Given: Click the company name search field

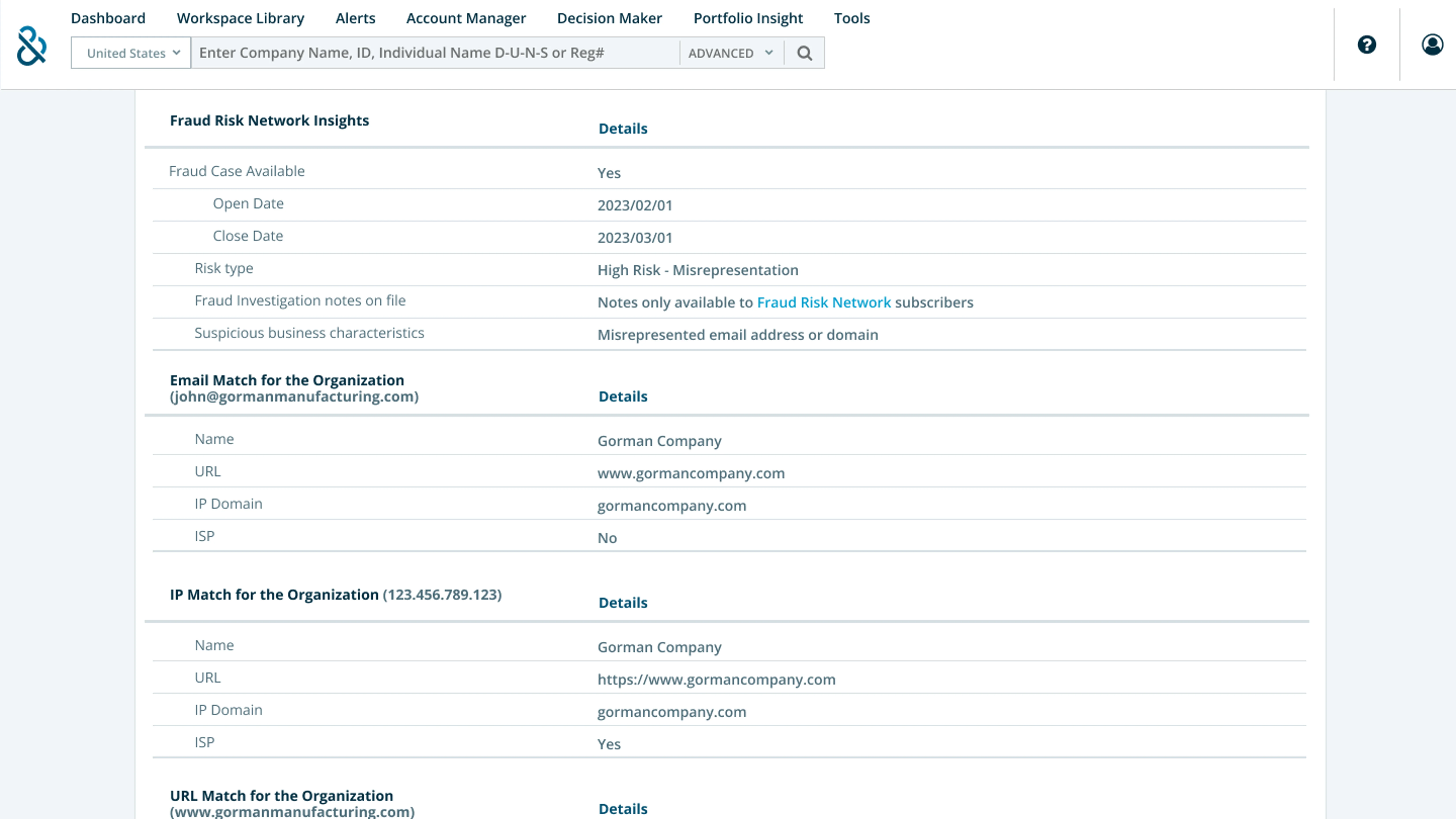Looking at the screenshot, I should pos(435,53).
